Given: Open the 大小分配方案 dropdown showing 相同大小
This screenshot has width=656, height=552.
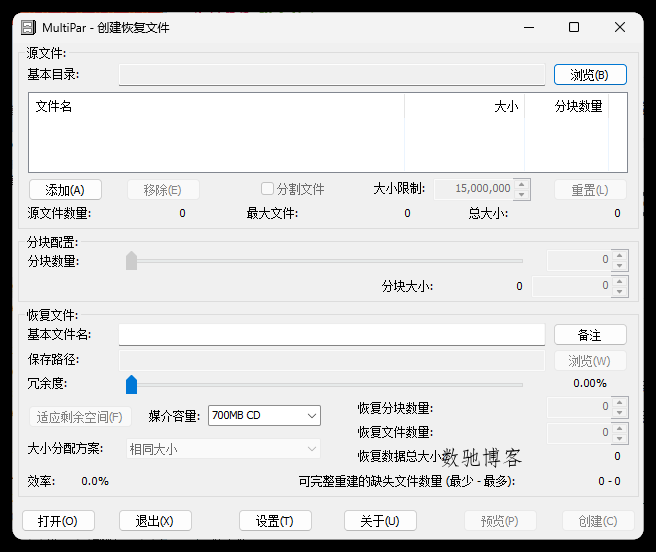Looking at the screenshot, I should (x=223, y=449).
